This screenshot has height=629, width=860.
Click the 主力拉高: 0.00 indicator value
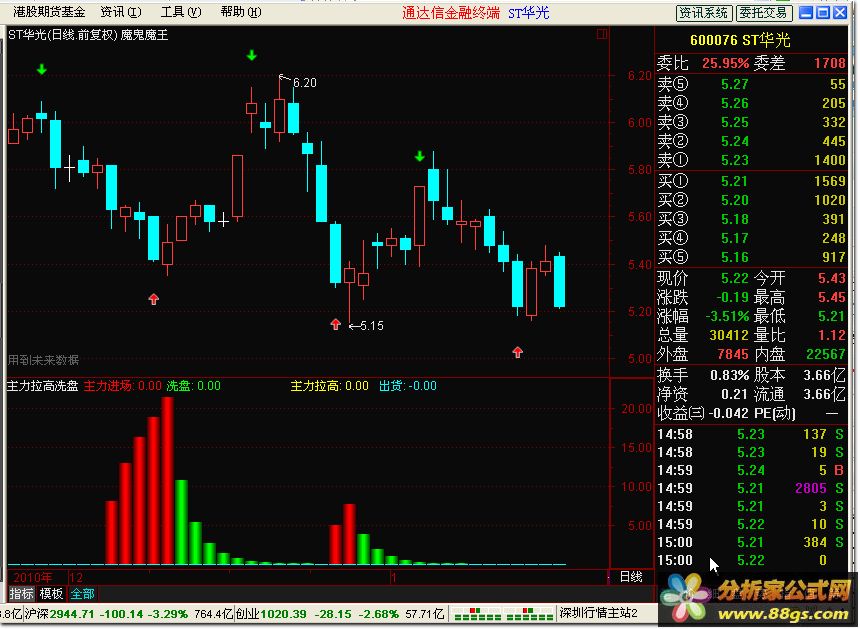click(x=329, y=386)
